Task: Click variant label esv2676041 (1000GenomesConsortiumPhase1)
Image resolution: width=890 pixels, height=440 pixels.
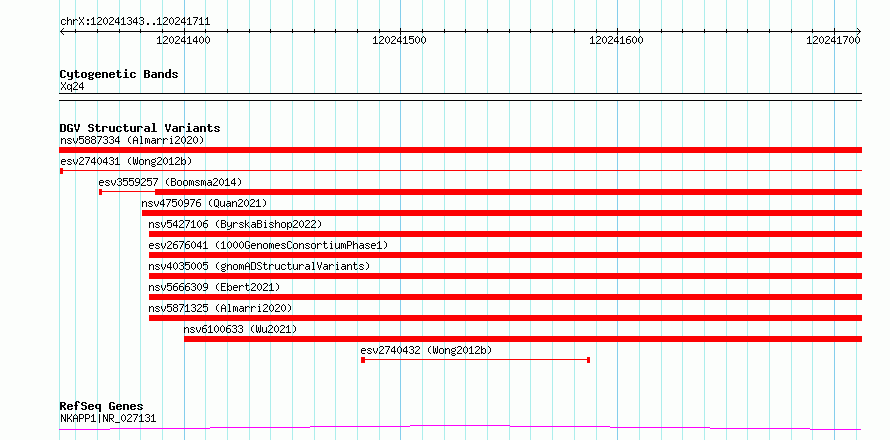Action: [268, 245]
